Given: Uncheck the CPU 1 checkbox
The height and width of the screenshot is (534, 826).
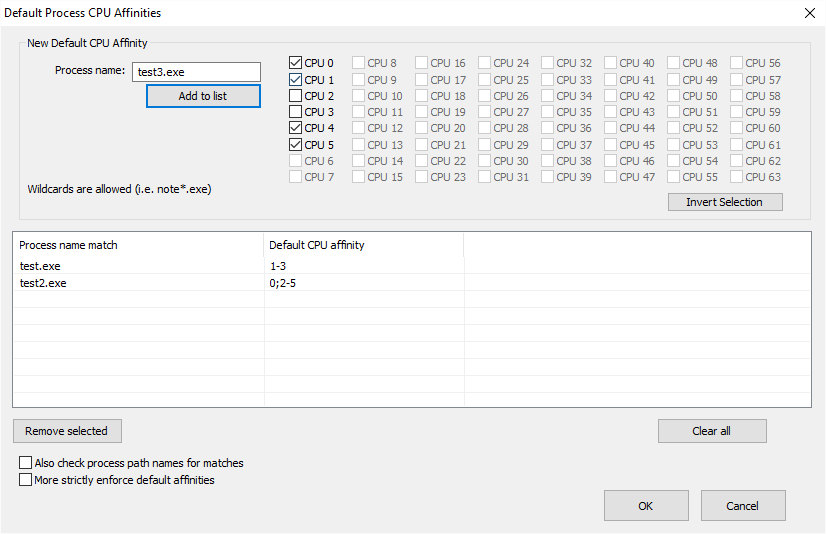Looking at the screenshot, I should (x=296, y=80).
